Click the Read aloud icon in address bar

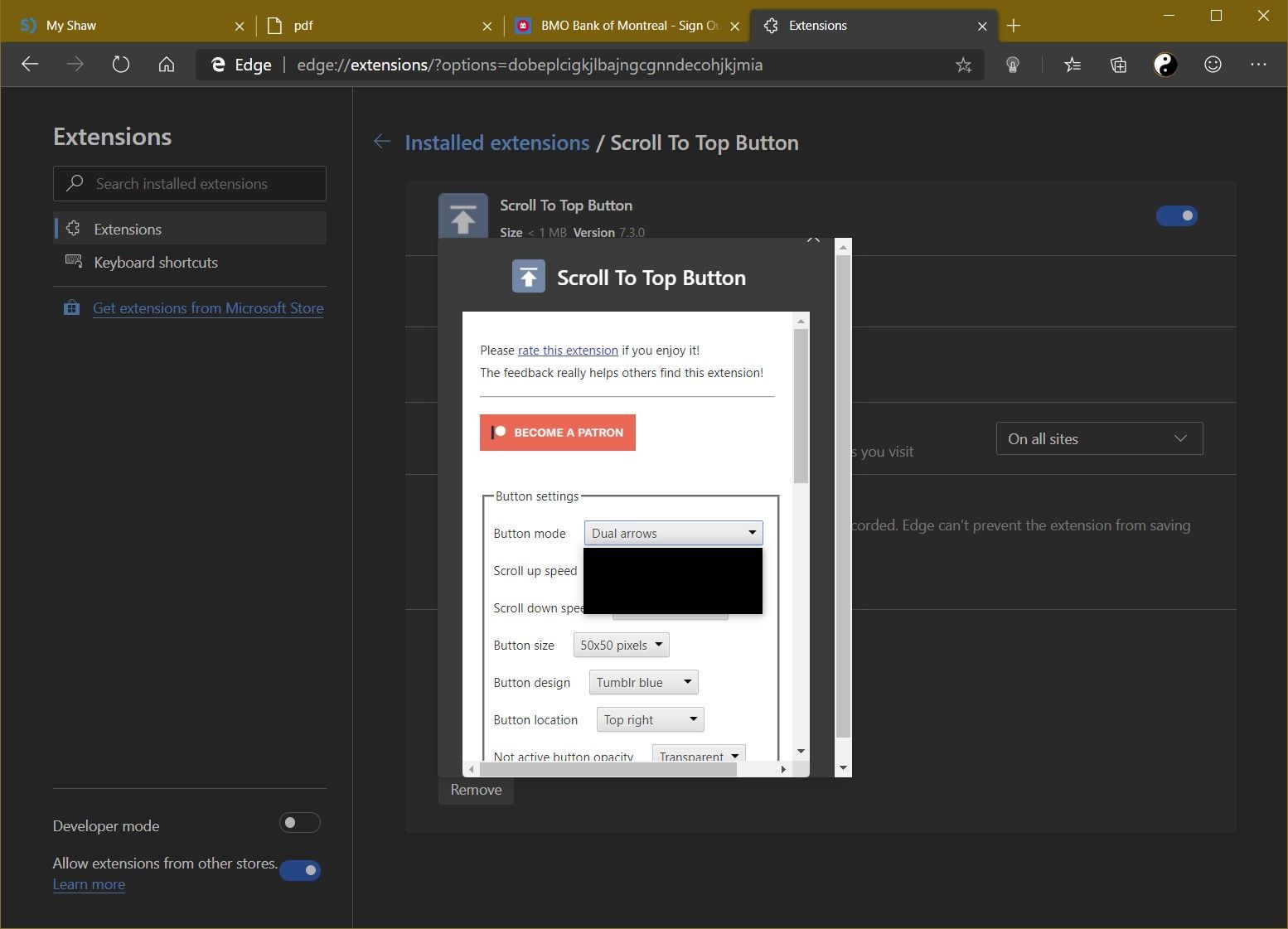pos(1012,64)
